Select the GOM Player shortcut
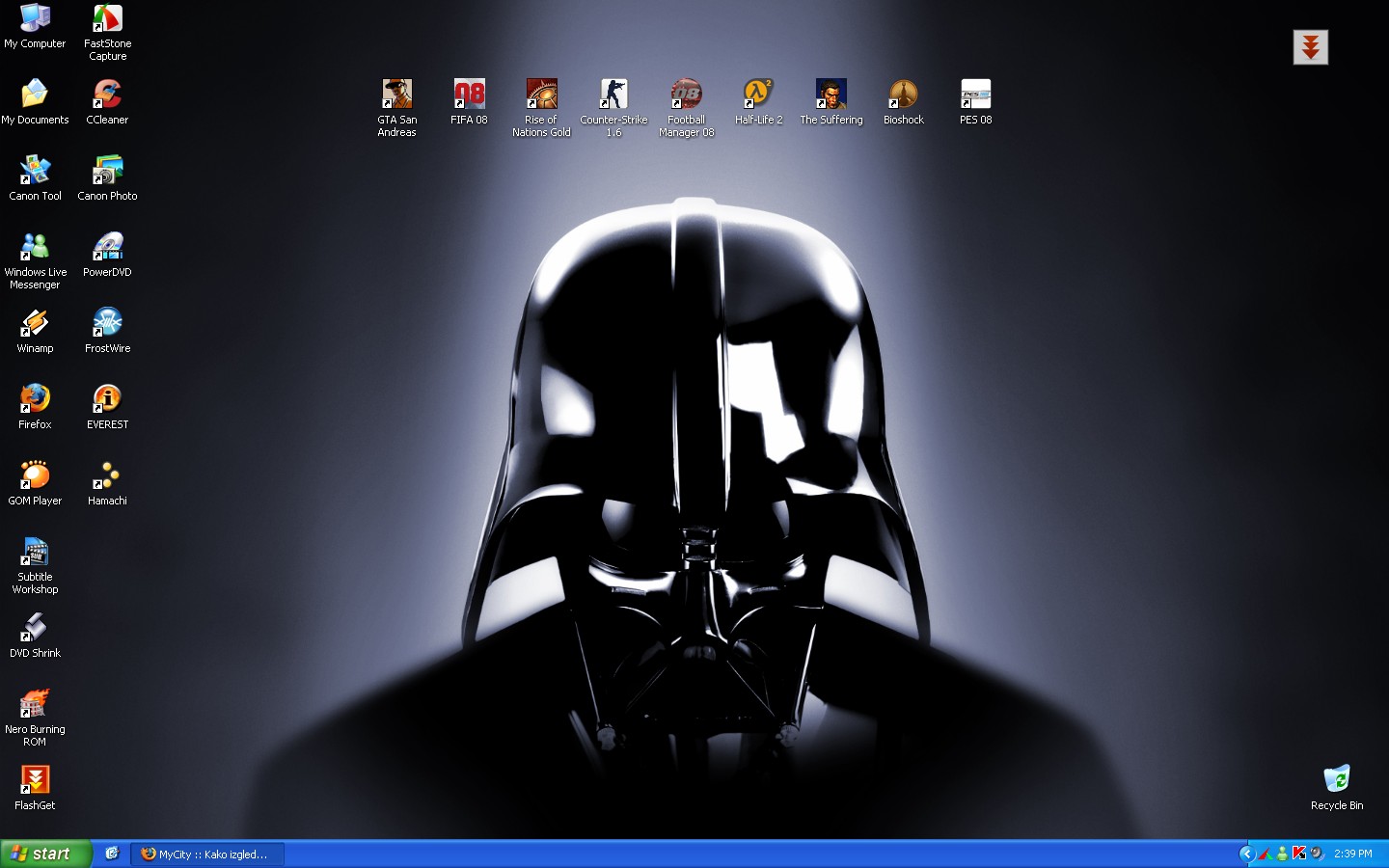 35,483
